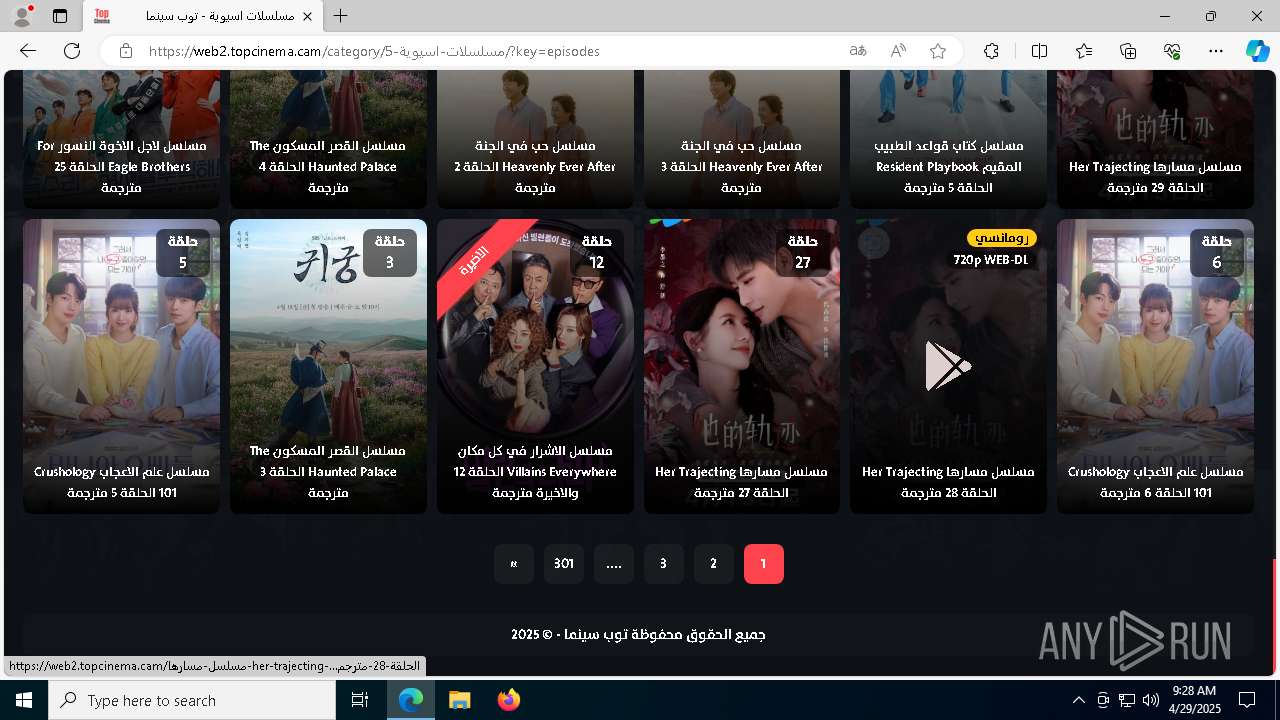Open the Collections icon
Viewport: 1280px width, 720px height.
(x=1128, y=51)
